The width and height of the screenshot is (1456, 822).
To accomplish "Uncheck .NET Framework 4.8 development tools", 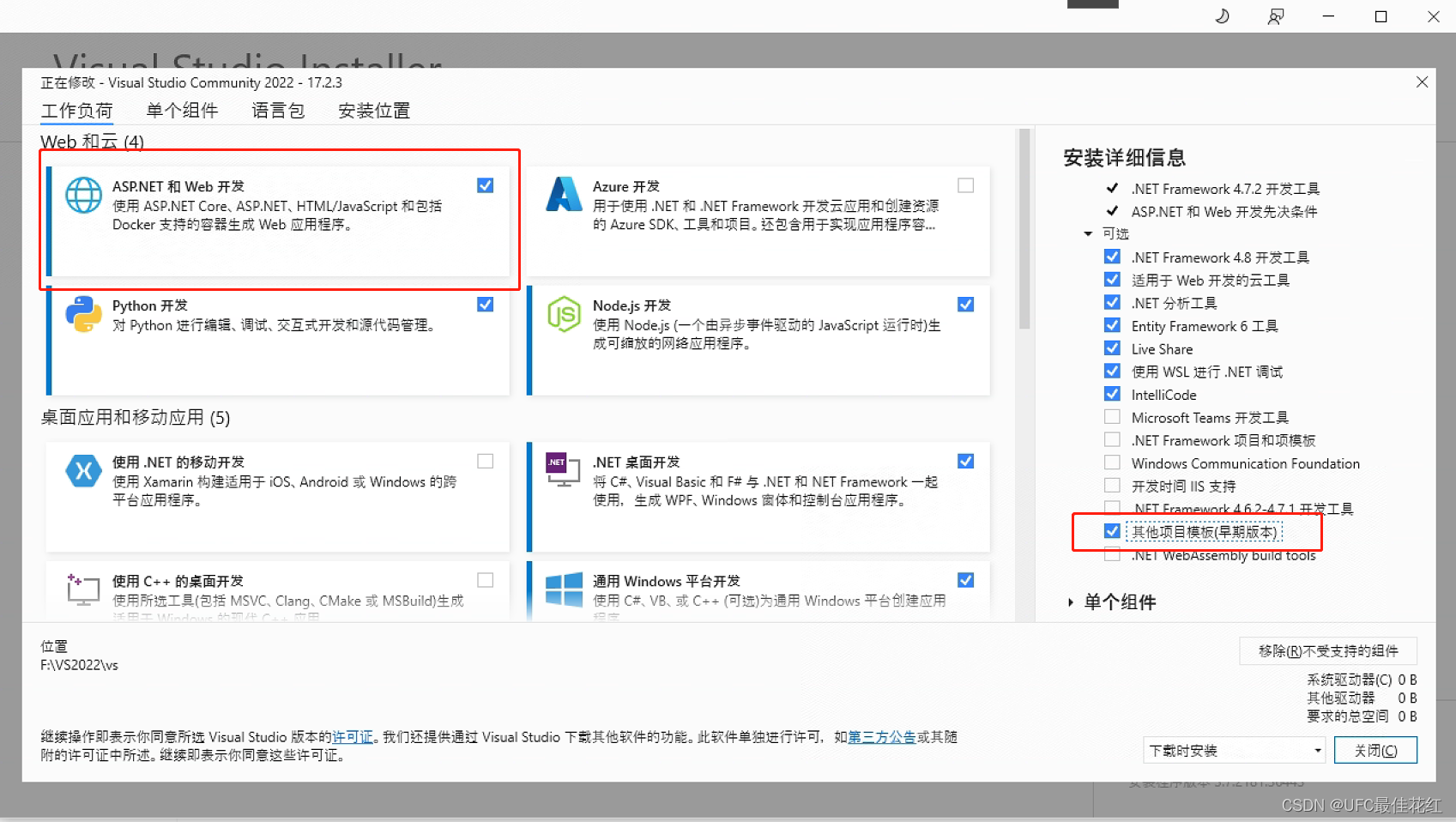I will point(1113,257).
